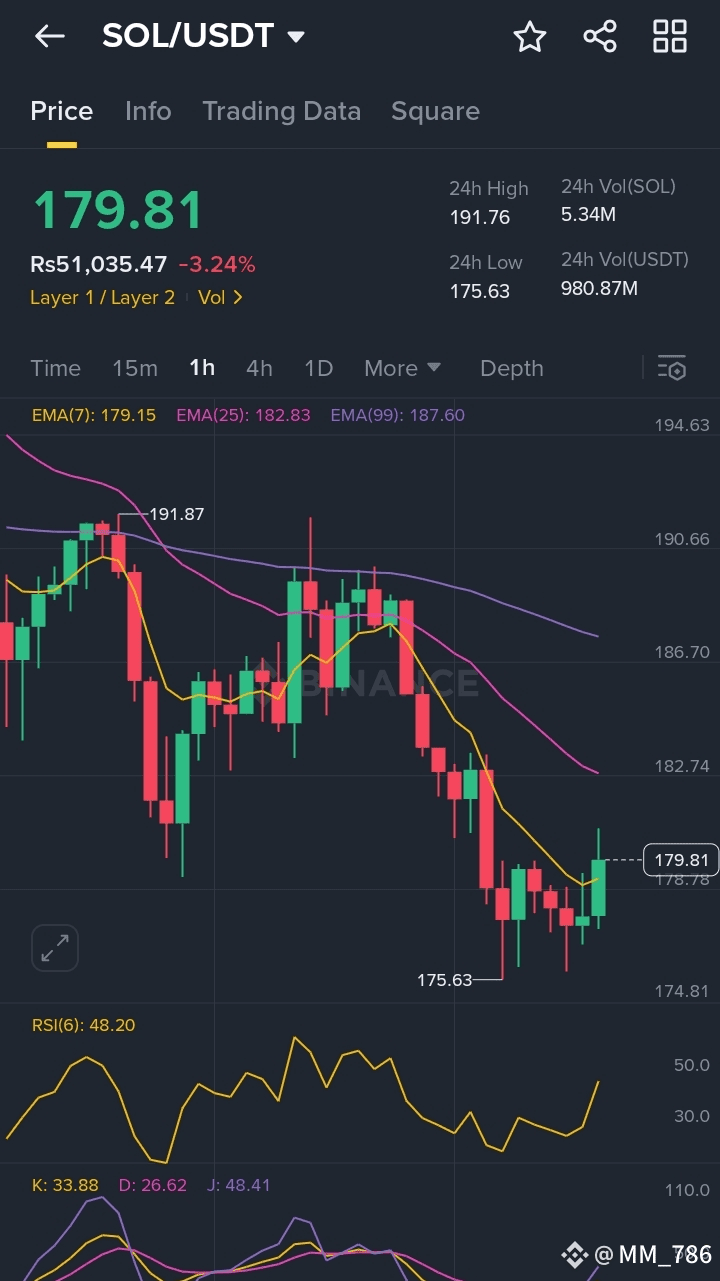This screenshot has height=1281, width=720.
Task: Open the Vol tag link with chevron
Action: point(220,297)
